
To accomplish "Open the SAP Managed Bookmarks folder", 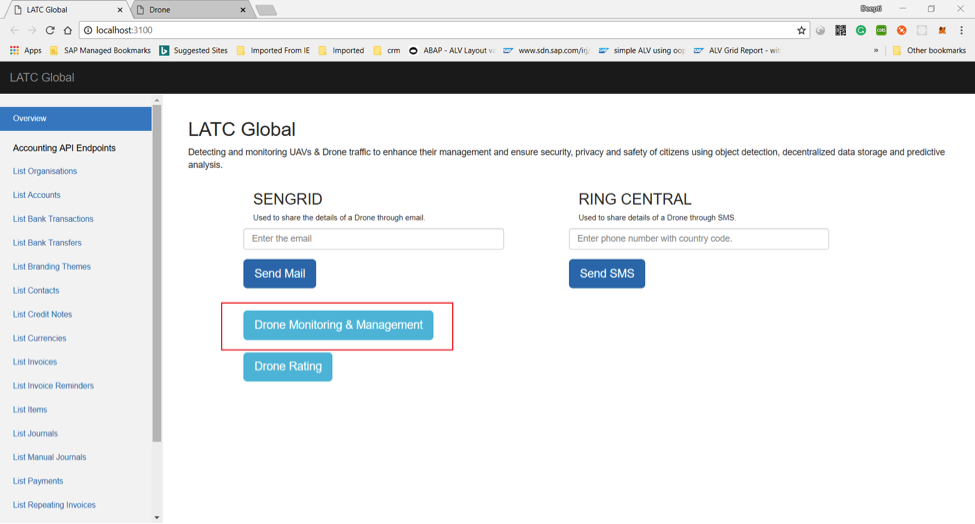I will pos(100,50).
